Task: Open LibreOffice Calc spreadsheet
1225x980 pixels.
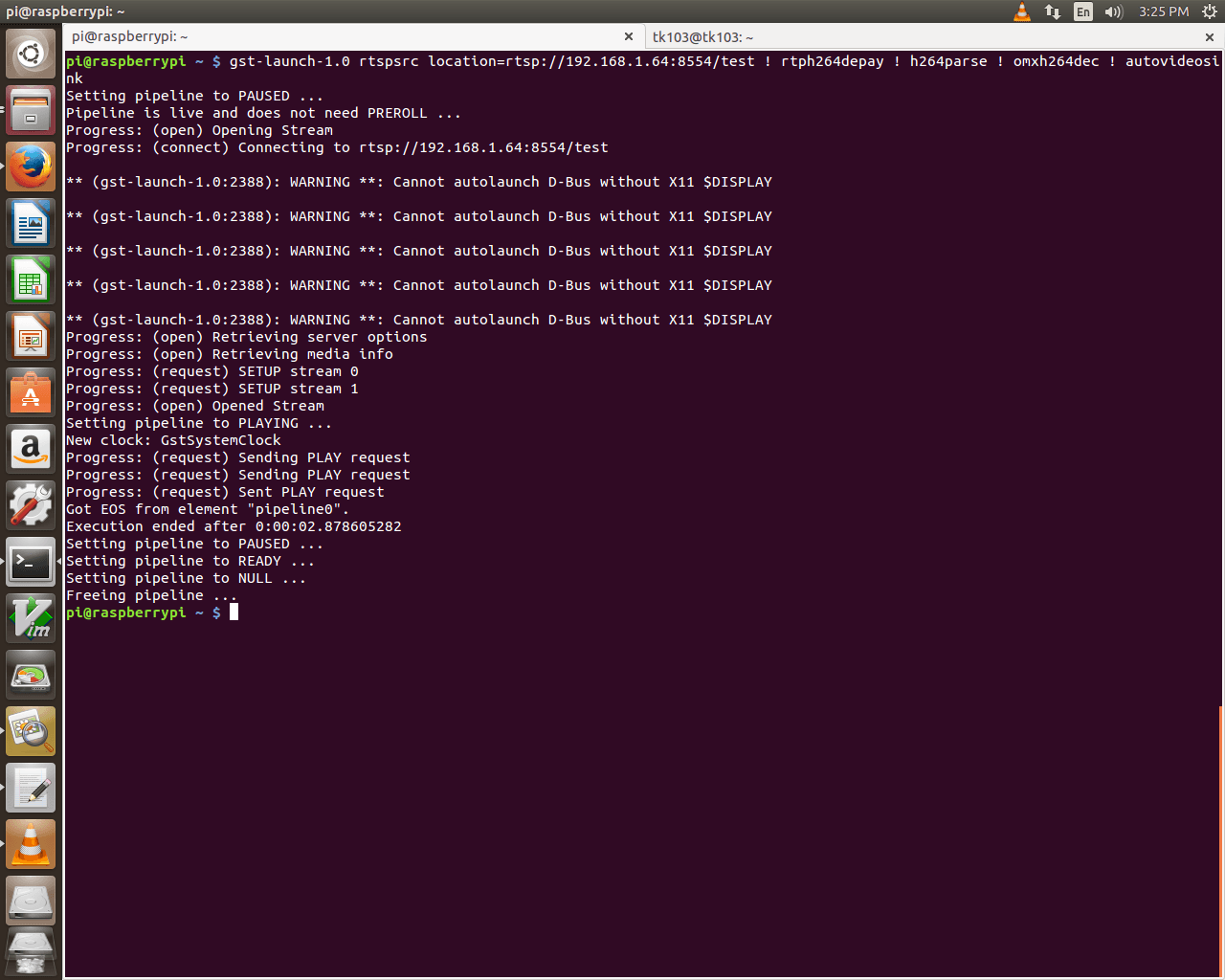Action: 31,279
